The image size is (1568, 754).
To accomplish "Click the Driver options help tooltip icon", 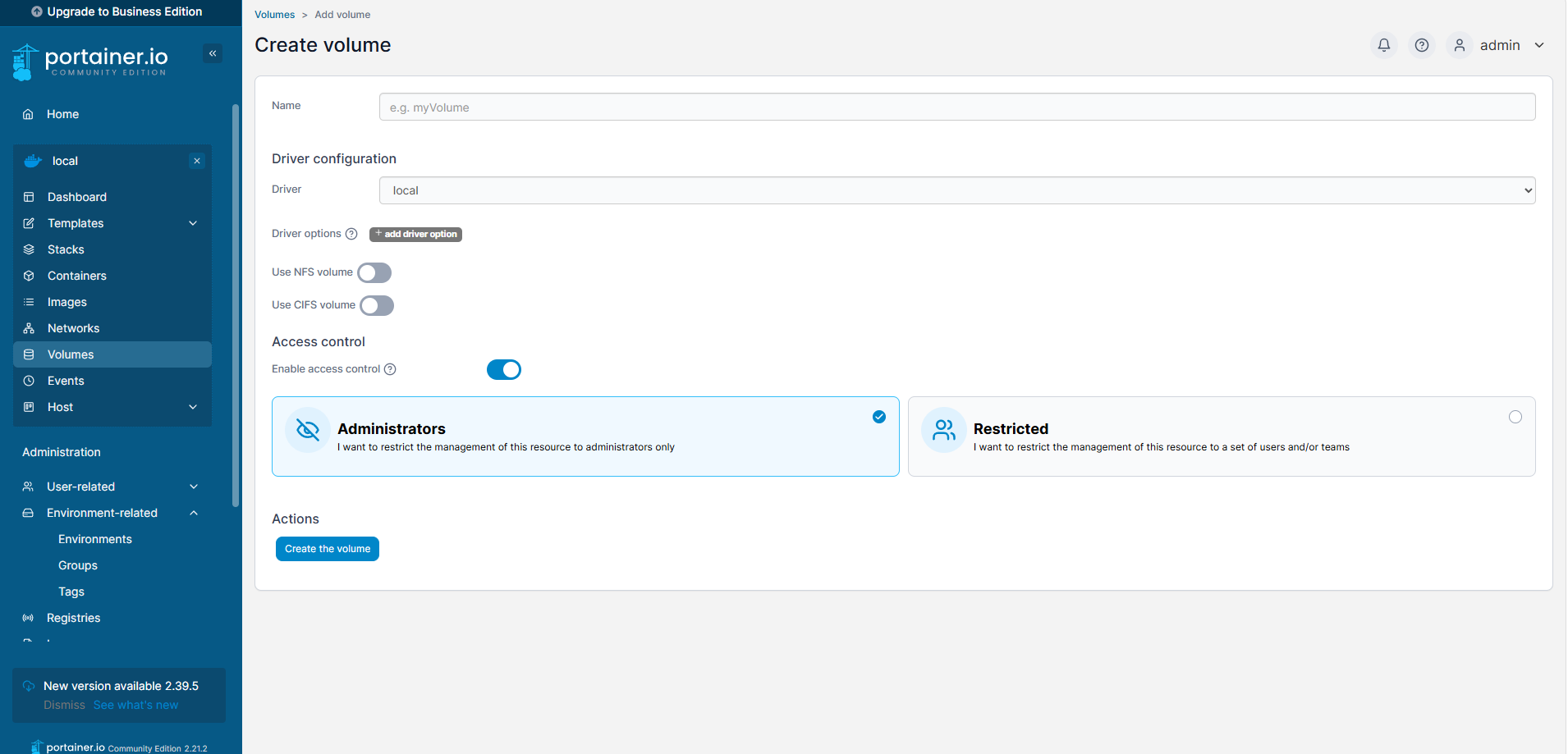I will (x=351, y=234).
